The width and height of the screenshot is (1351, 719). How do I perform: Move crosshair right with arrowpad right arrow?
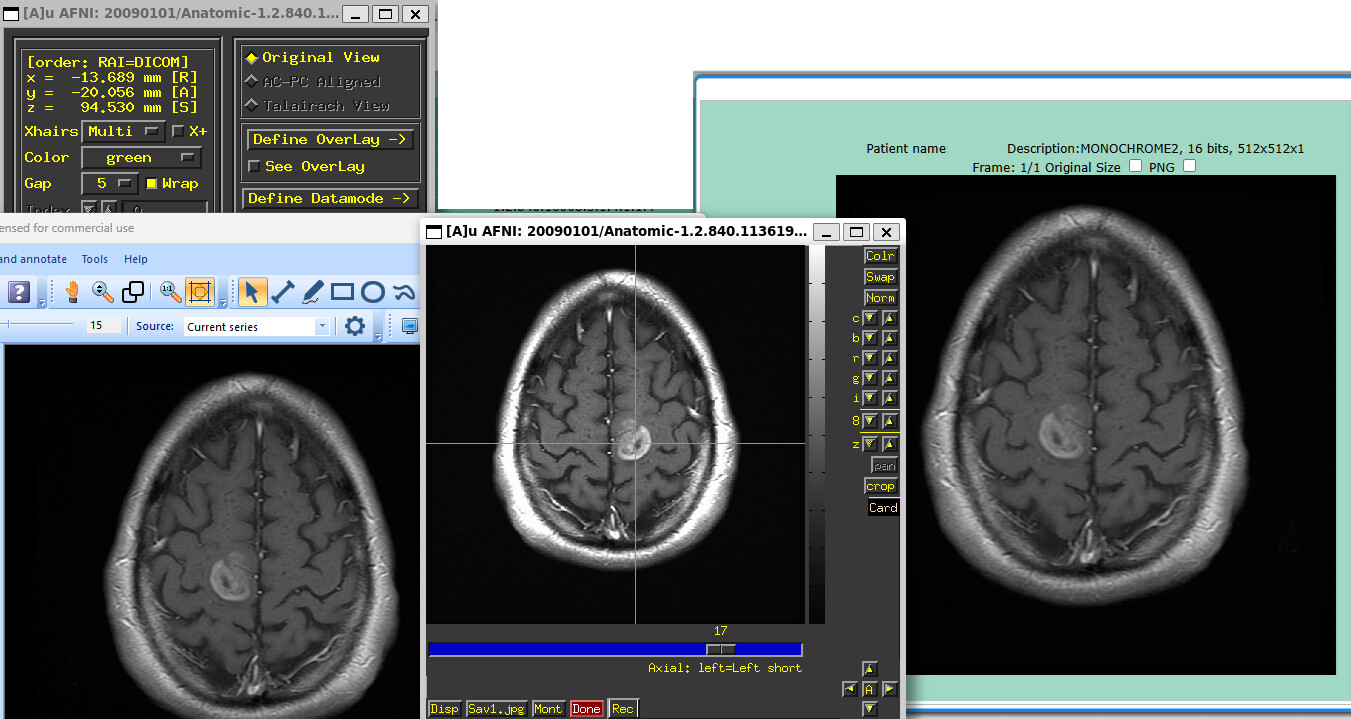889,689
